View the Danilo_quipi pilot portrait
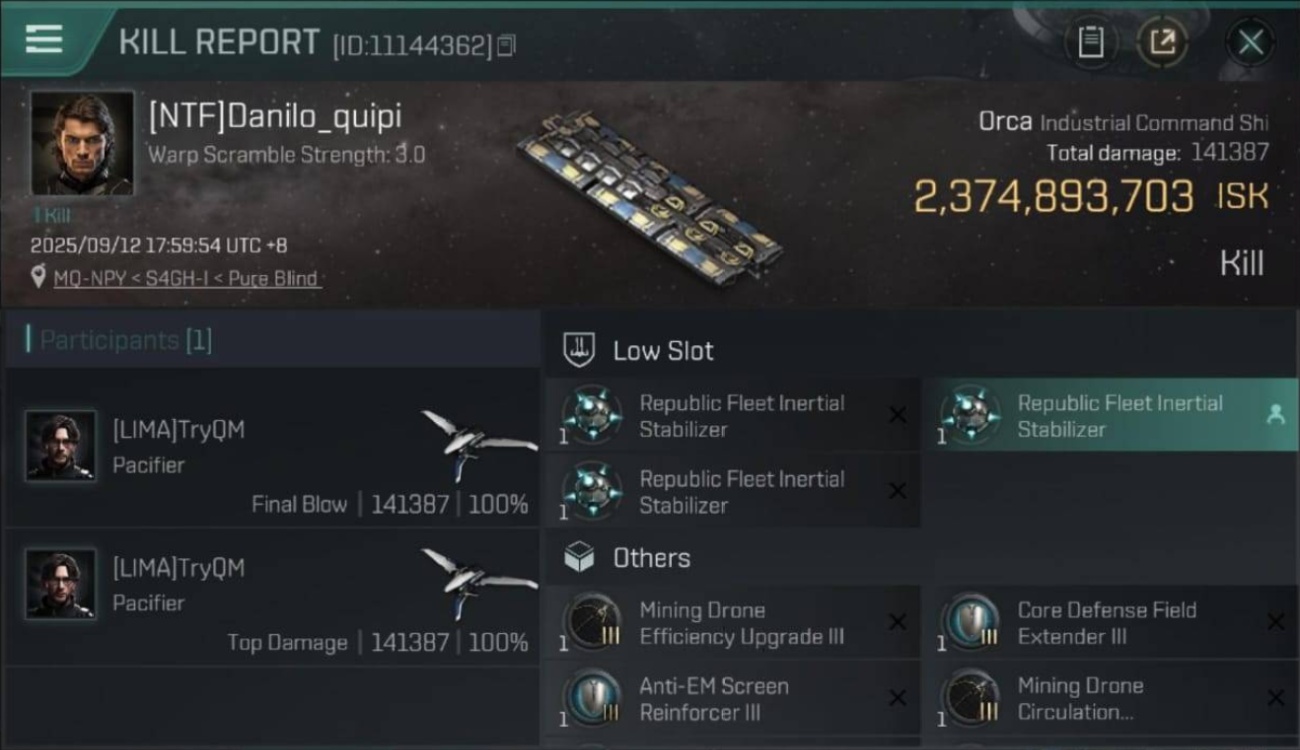1300x750 pixels. (x=82, y=143)
